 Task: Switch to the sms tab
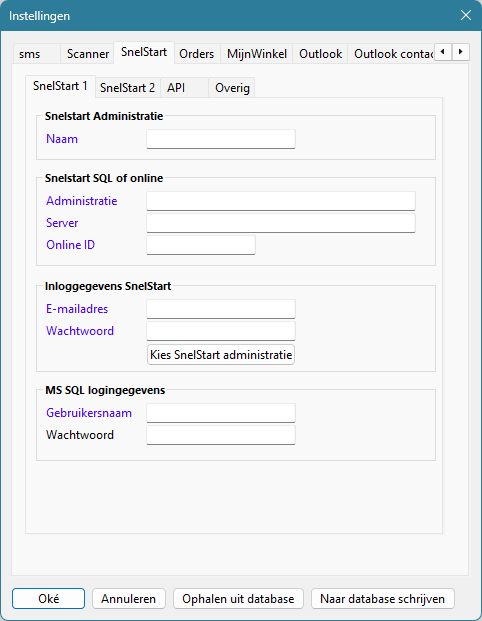pos(36,53)
